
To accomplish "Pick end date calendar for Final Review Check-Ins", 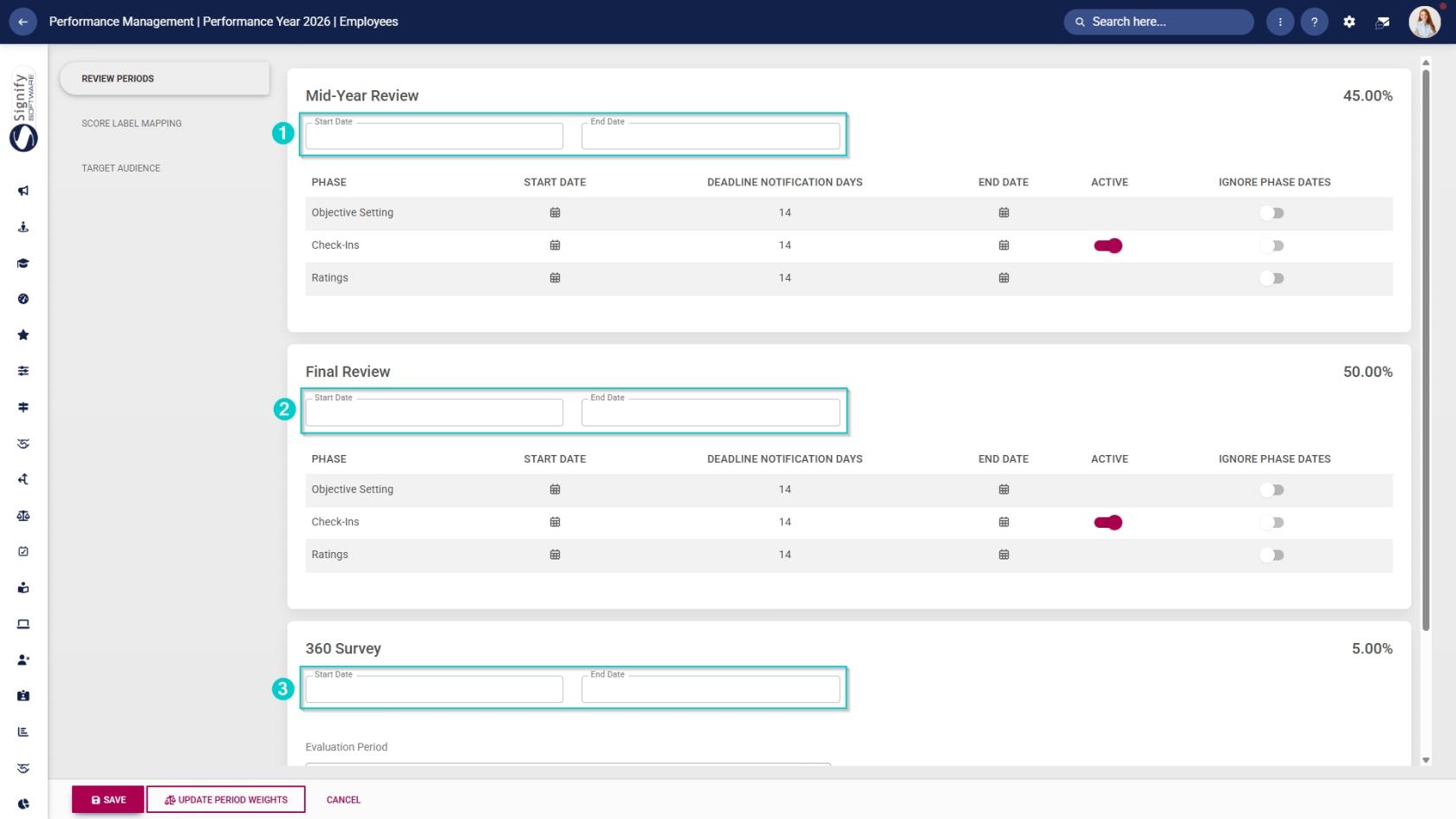I will tap(1004, 522).
